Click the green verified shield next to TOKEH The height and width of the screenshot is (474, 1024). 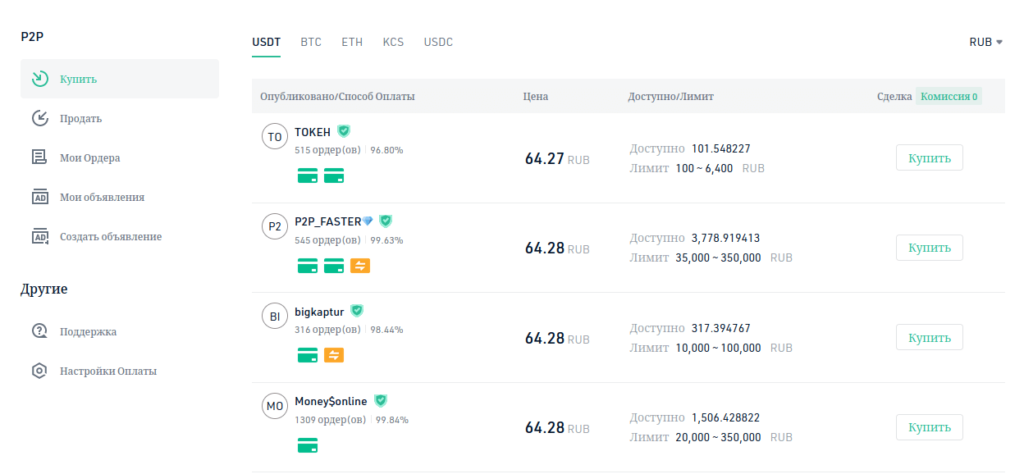(344, 131)
